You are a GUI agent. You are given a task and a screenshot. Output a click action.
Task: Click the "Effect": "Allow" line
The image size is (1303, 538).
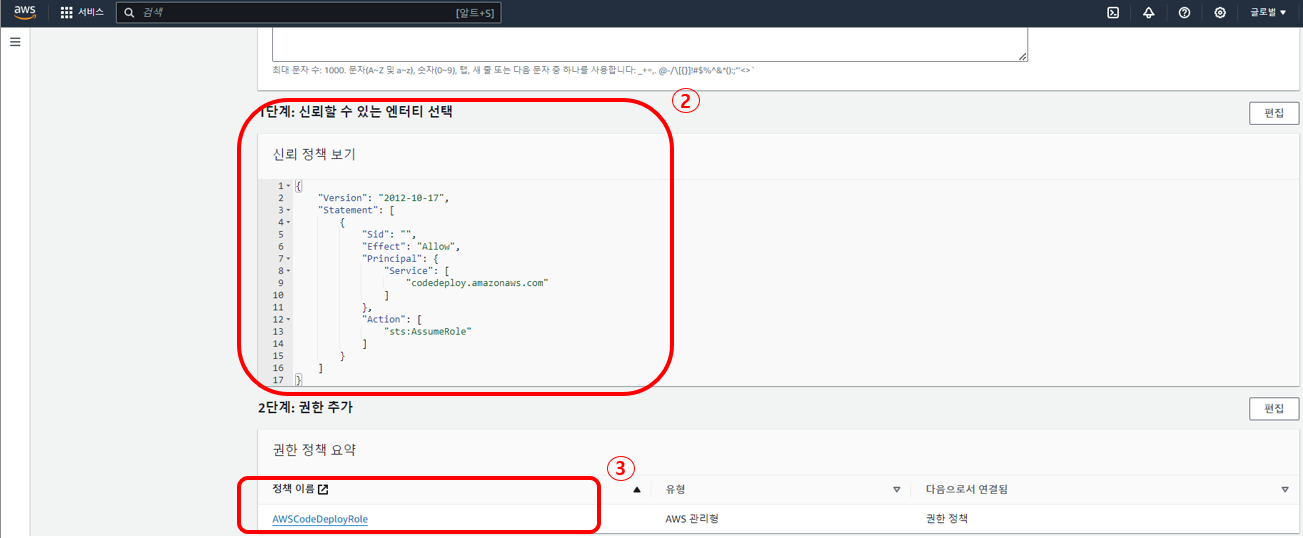click(411, 246)
